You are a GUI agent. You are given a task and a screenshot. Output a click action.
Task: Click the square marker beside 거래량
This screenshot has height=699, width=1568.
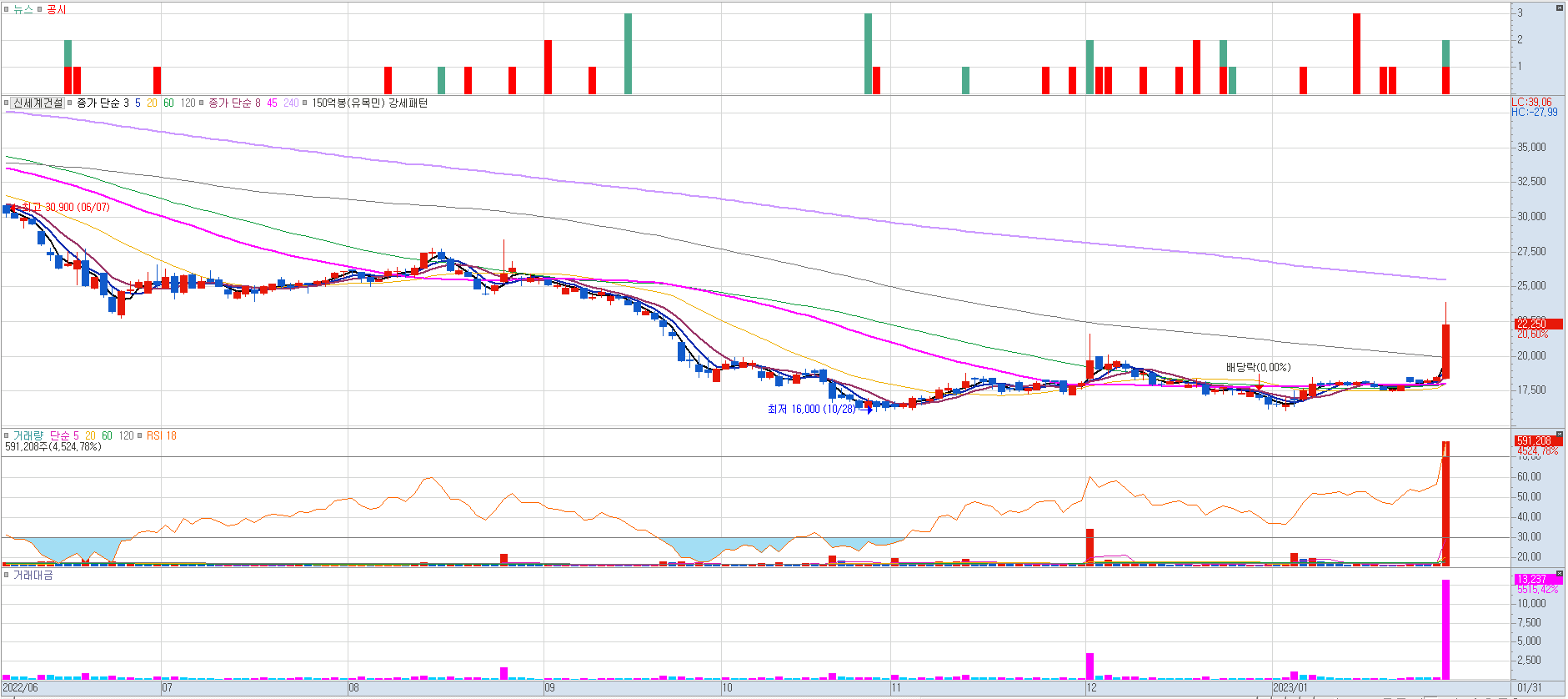point(7,435)
